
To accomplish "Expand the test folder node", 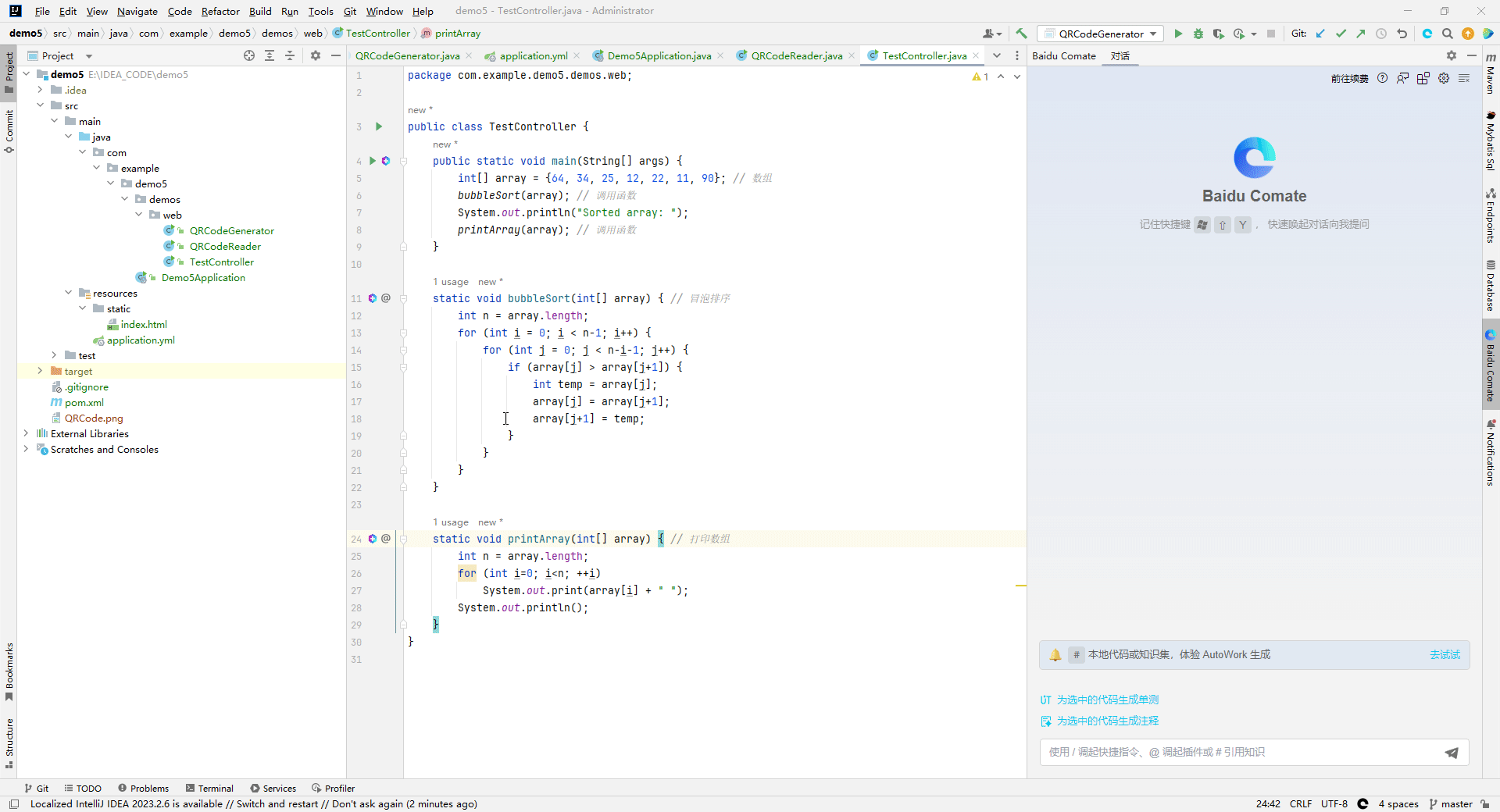I will pyautogui.click(x=54, y=355).
